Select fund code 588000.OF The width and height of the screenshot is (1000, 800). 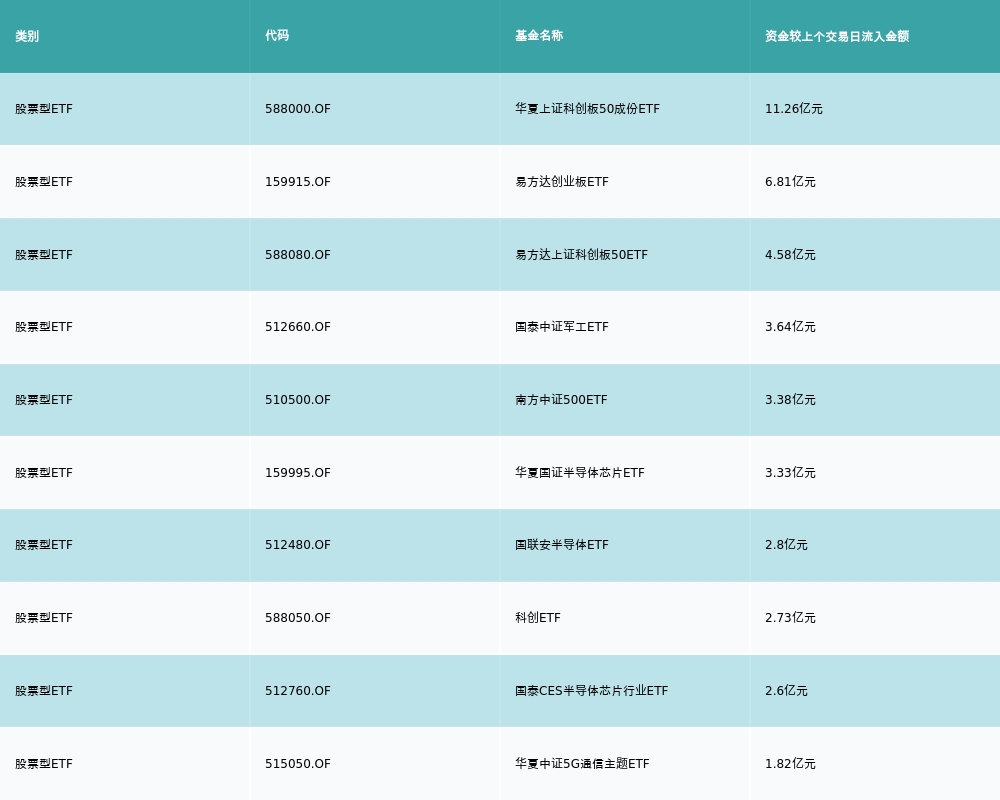point(298,109)
